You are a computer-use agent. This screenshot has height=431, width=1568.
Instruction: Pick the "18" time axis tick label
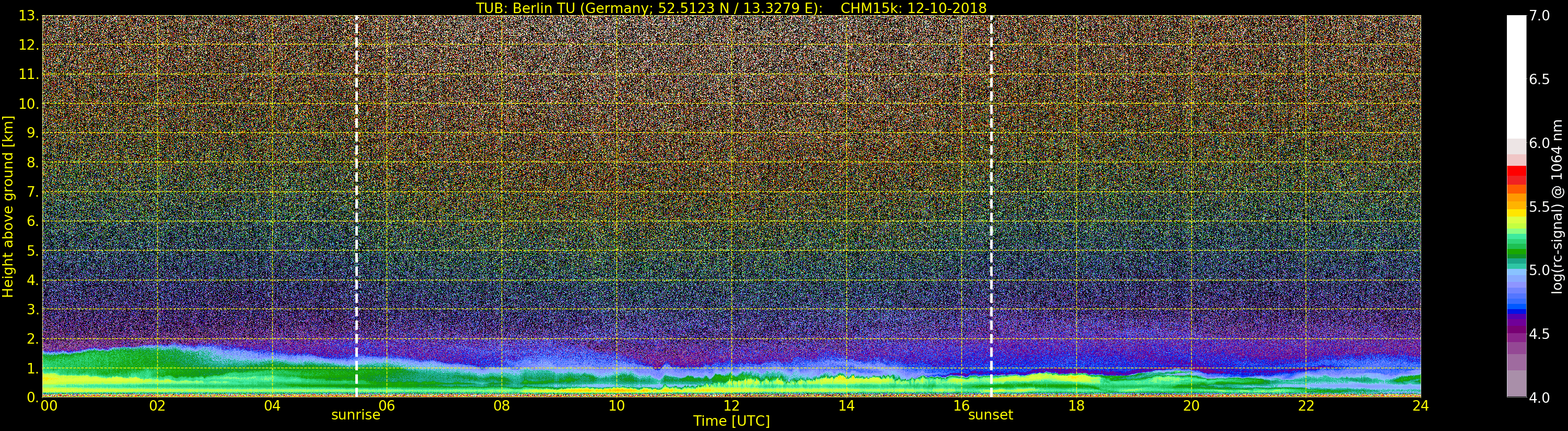click(x=1076, y=405)
